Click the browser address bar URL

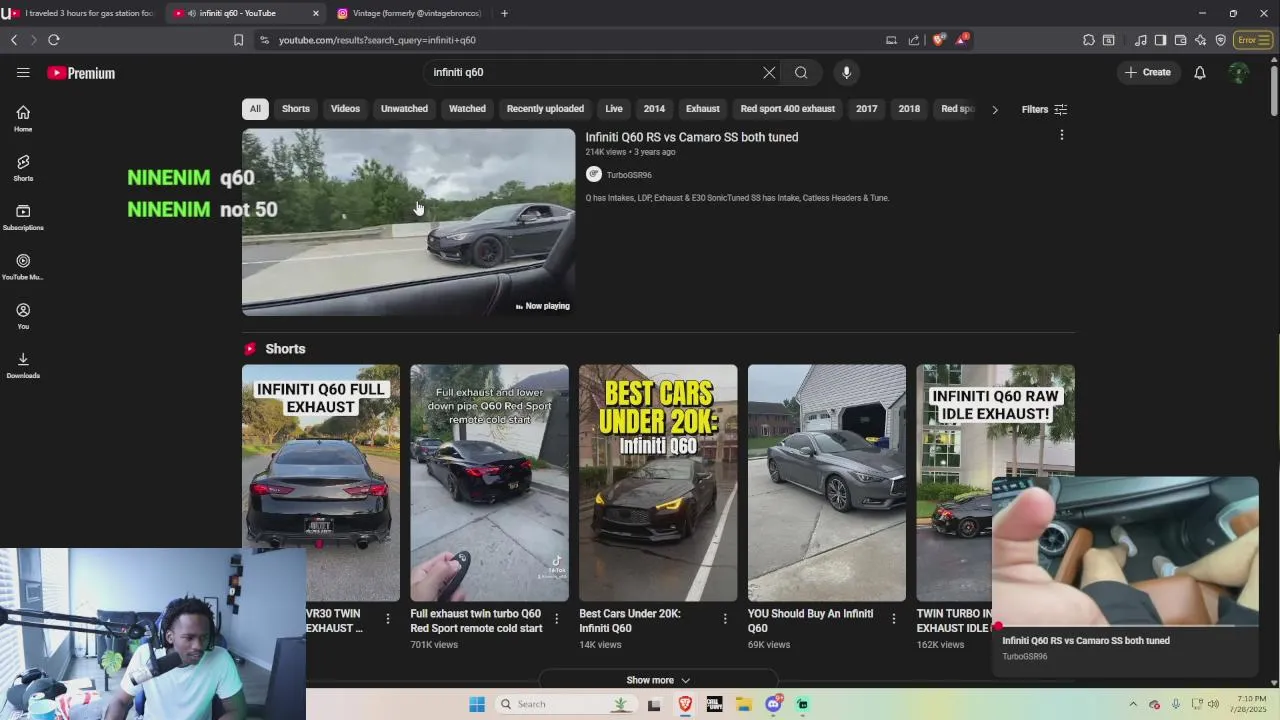(377, 40)
